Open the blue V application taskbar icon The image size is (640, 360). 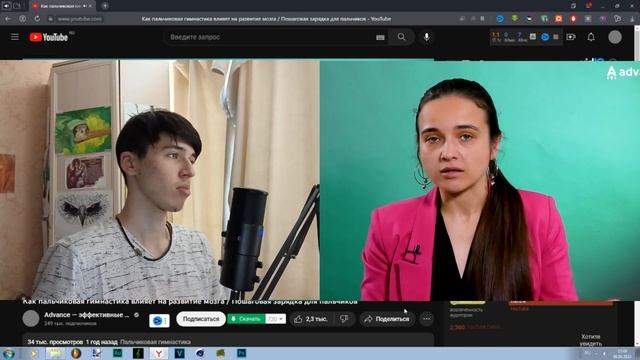(x=180, y=353)
